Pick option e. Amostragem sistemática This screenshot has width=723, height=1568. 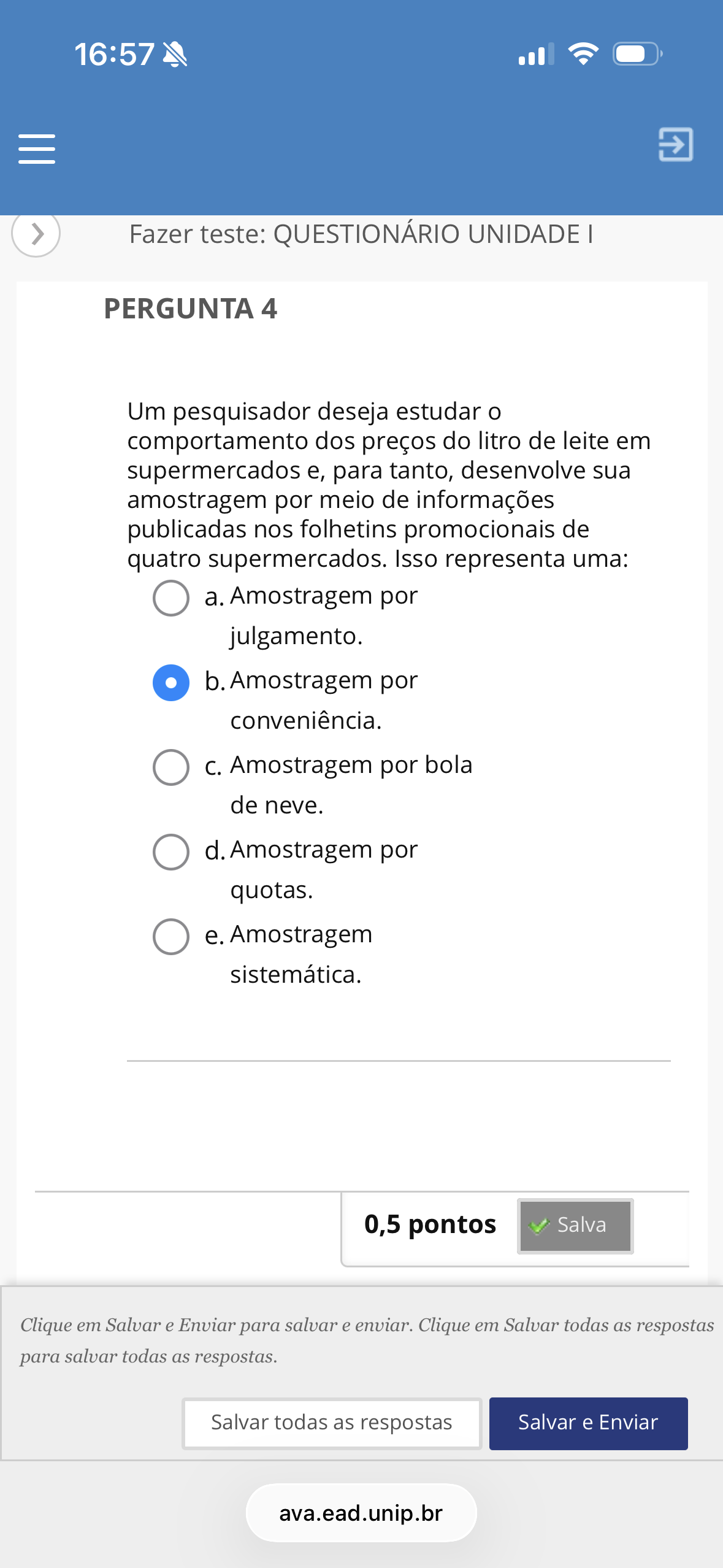[170, 937]
